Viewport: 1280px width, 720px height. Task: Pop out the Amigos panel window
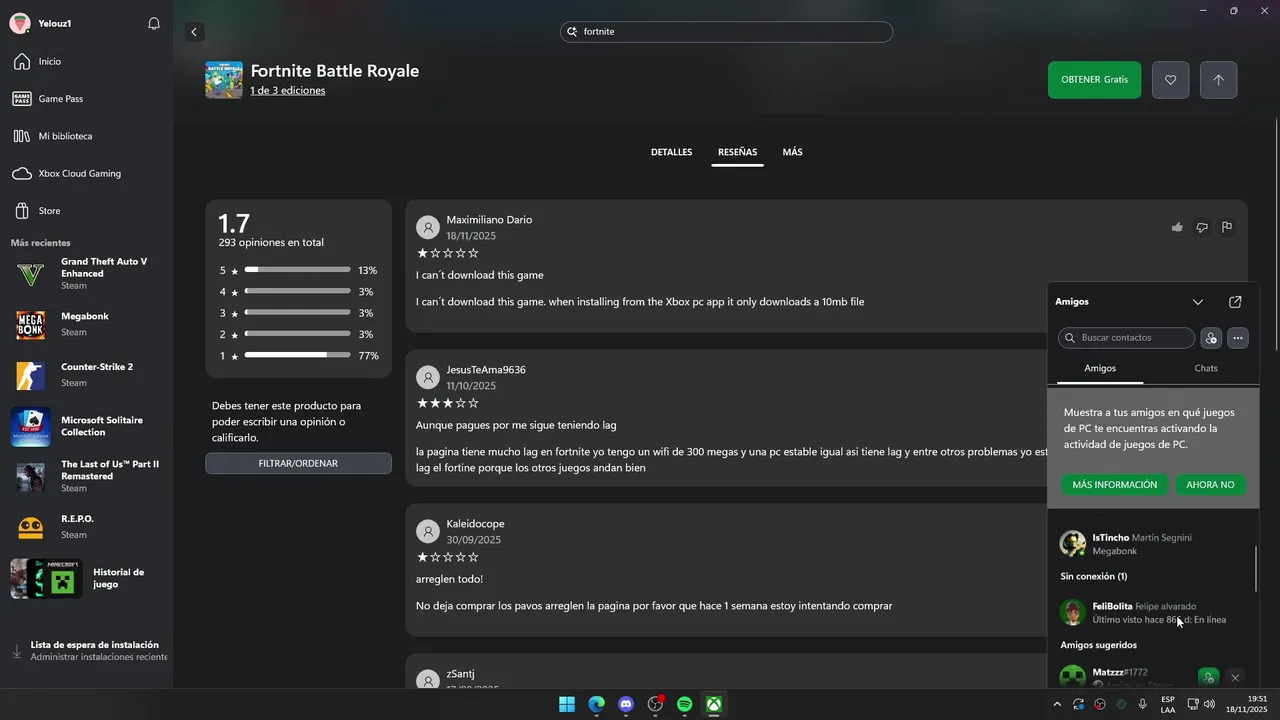coord(1235,301)
